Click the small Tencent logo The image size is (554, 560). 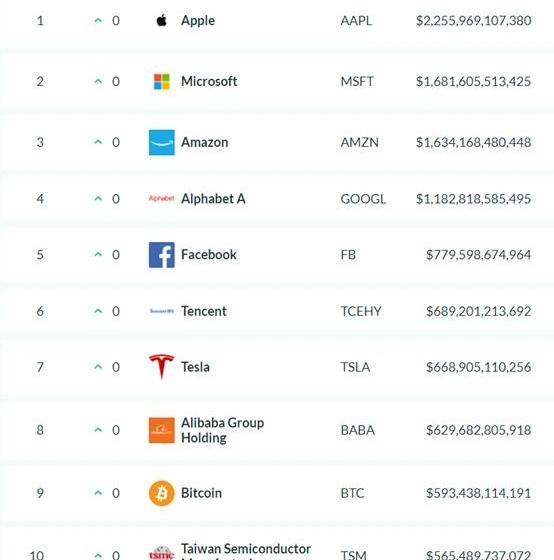click(162, 311)
